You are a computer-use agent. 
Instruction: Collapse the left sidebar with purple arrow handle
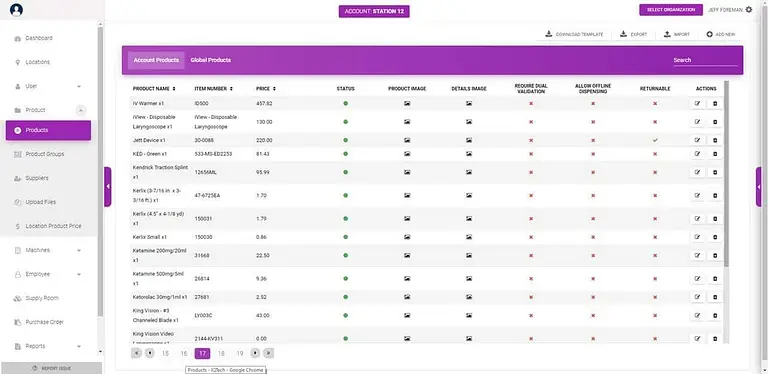[x=108, y=187]
